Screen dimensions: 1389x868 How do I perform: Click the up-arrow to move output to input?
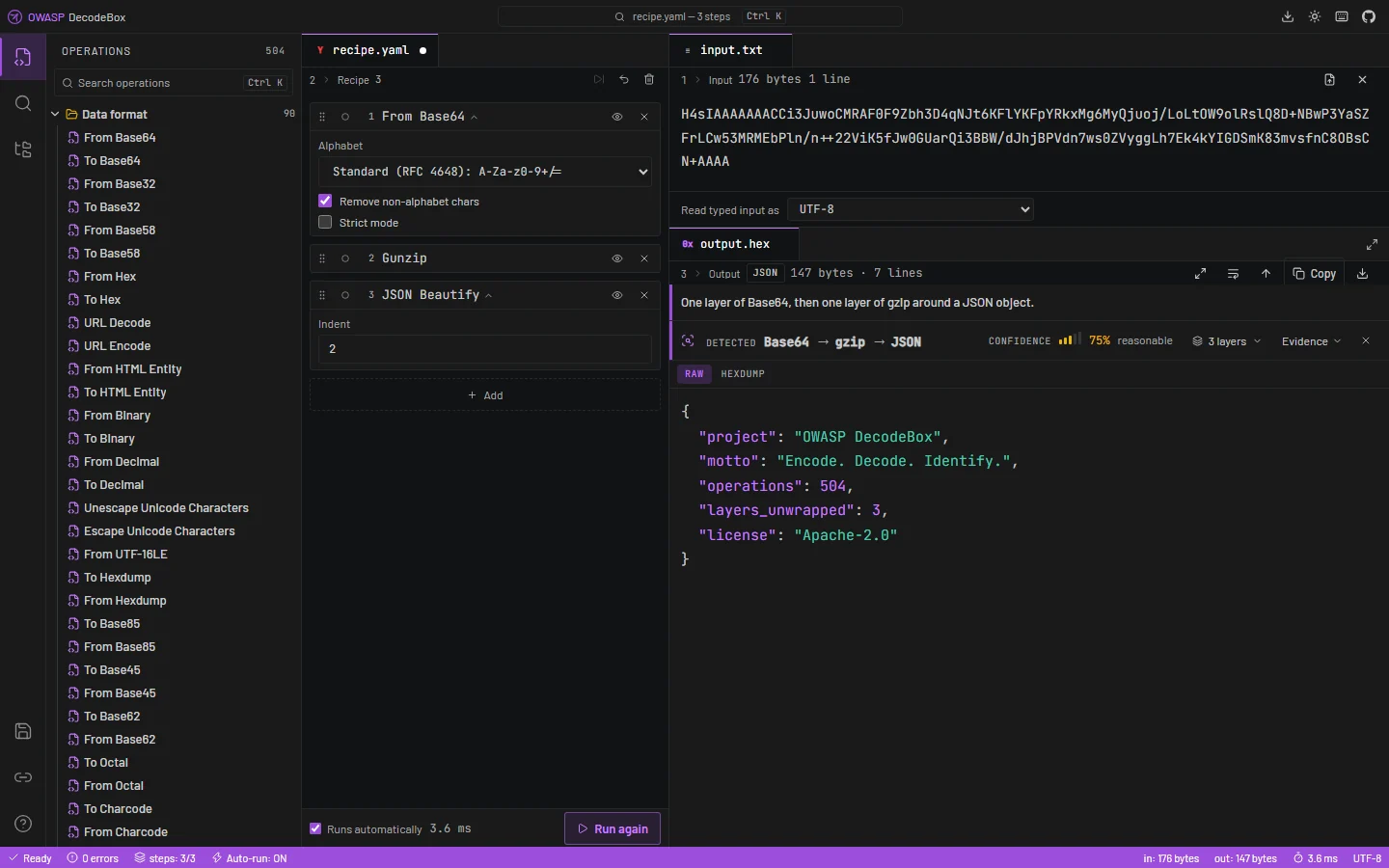point(1266,274)
